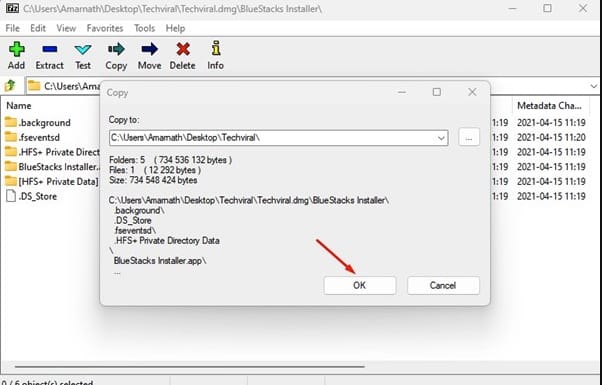Go up one folder level arrow
This screenshot has width=602, height=385.
[10, 86]
